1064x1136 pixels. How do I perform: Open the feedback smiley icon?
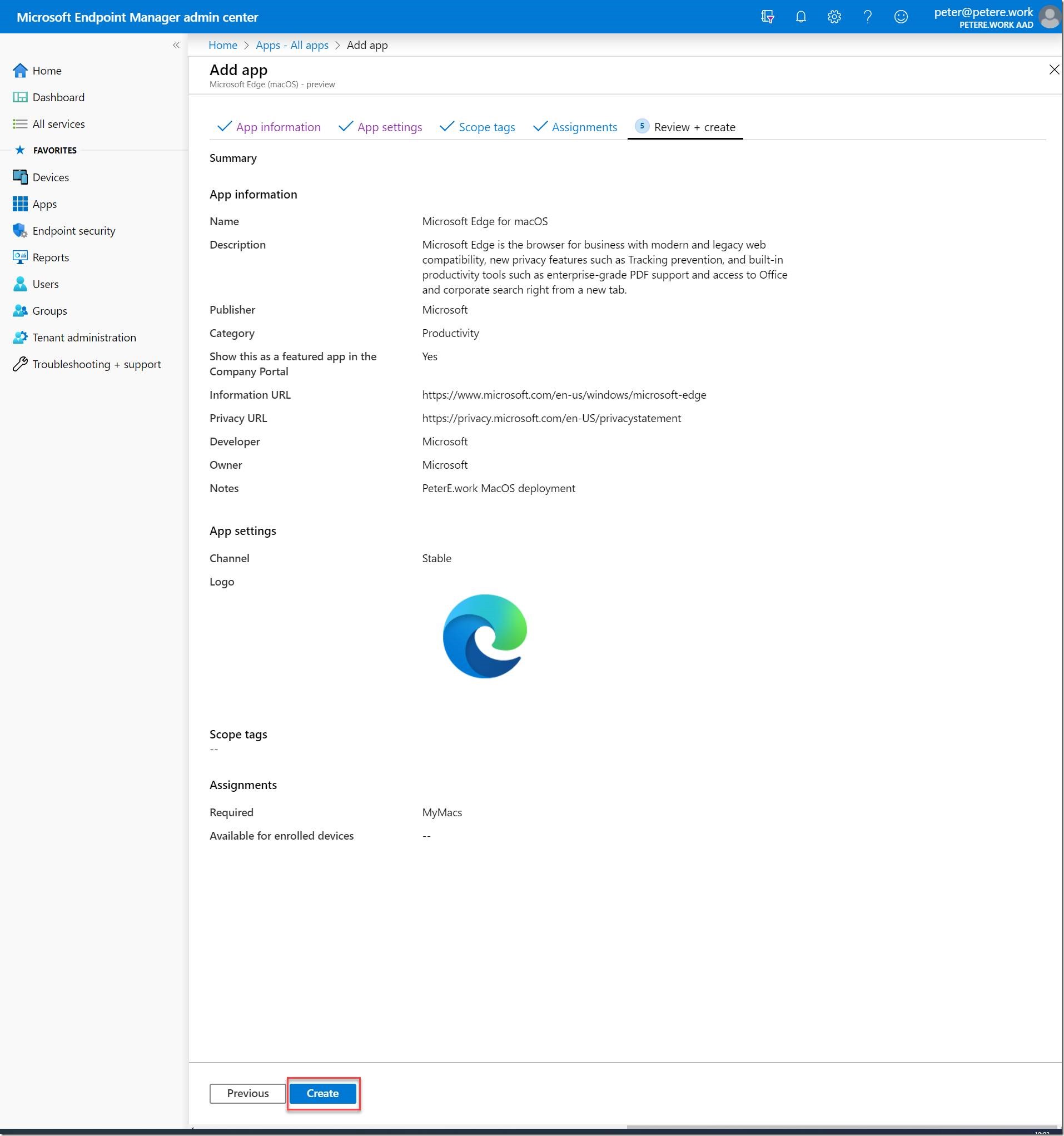[901, 17]
